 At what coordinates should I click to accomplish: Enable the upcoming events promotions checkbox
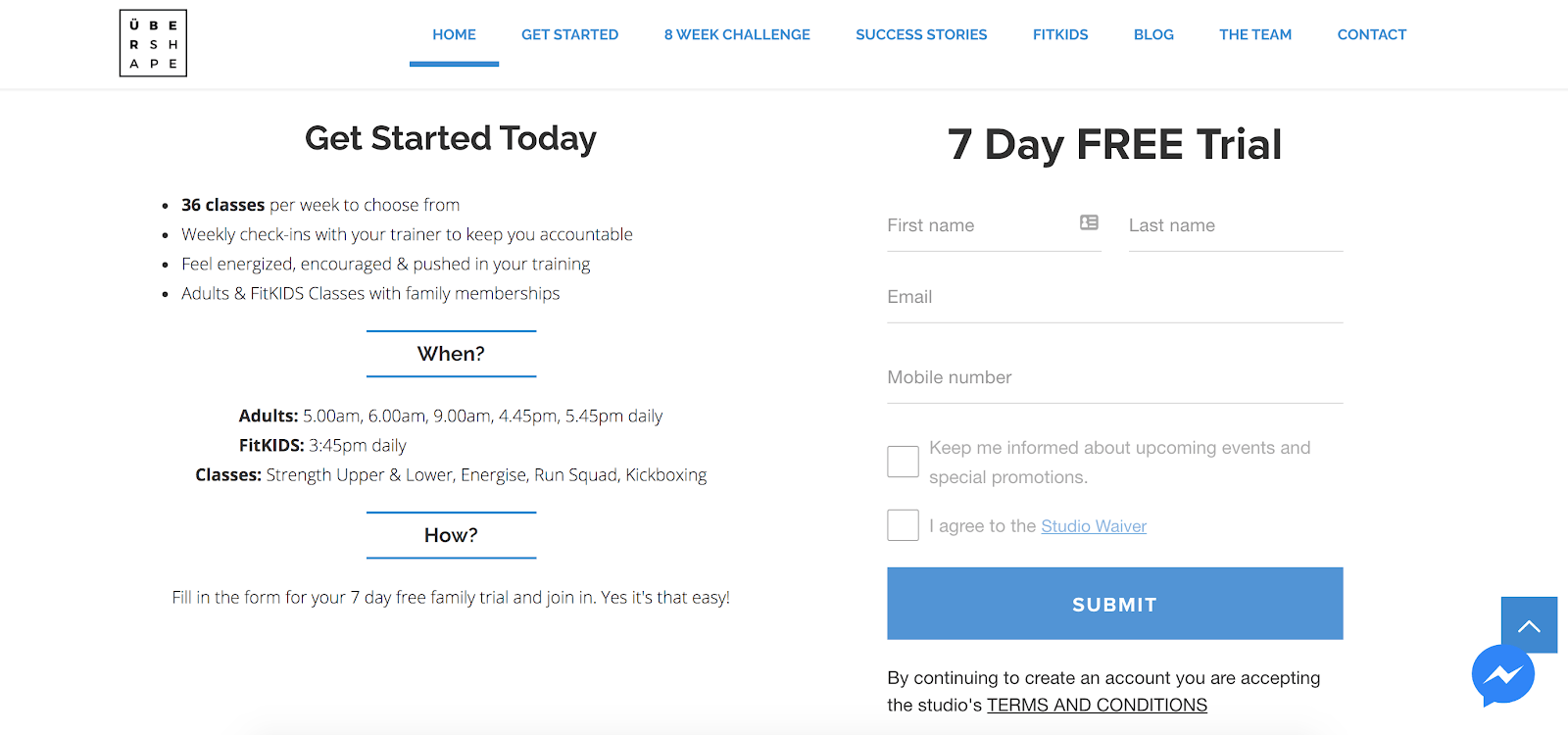click(x=902, y=461)
